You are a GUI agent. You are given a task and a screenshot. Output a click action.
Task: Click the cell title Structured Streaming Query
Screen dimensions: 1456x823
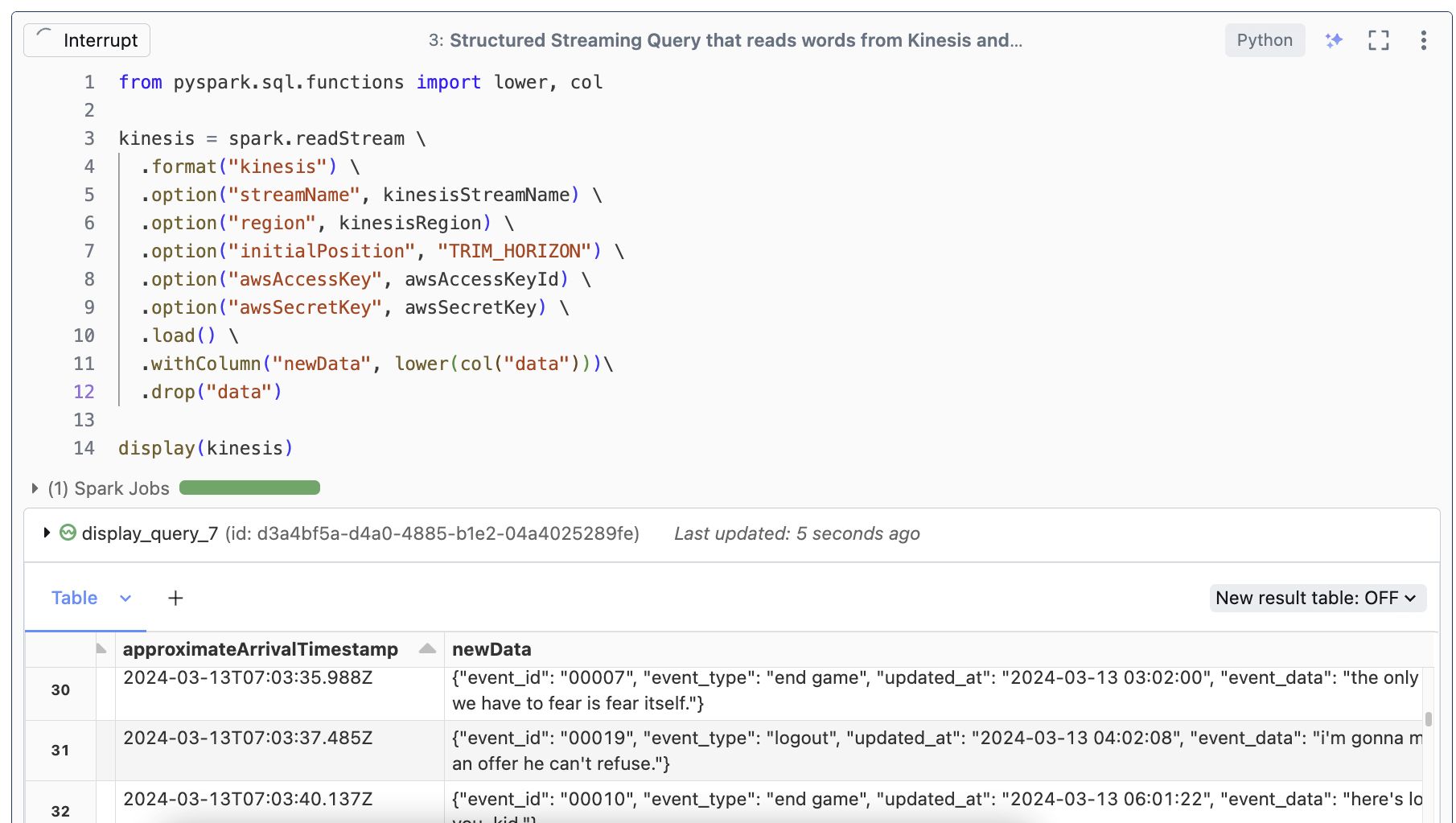[735, 40]
